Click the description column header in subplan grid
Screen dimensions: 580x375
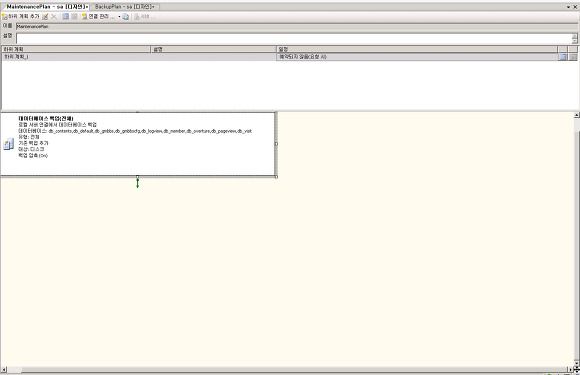[213, 49]
